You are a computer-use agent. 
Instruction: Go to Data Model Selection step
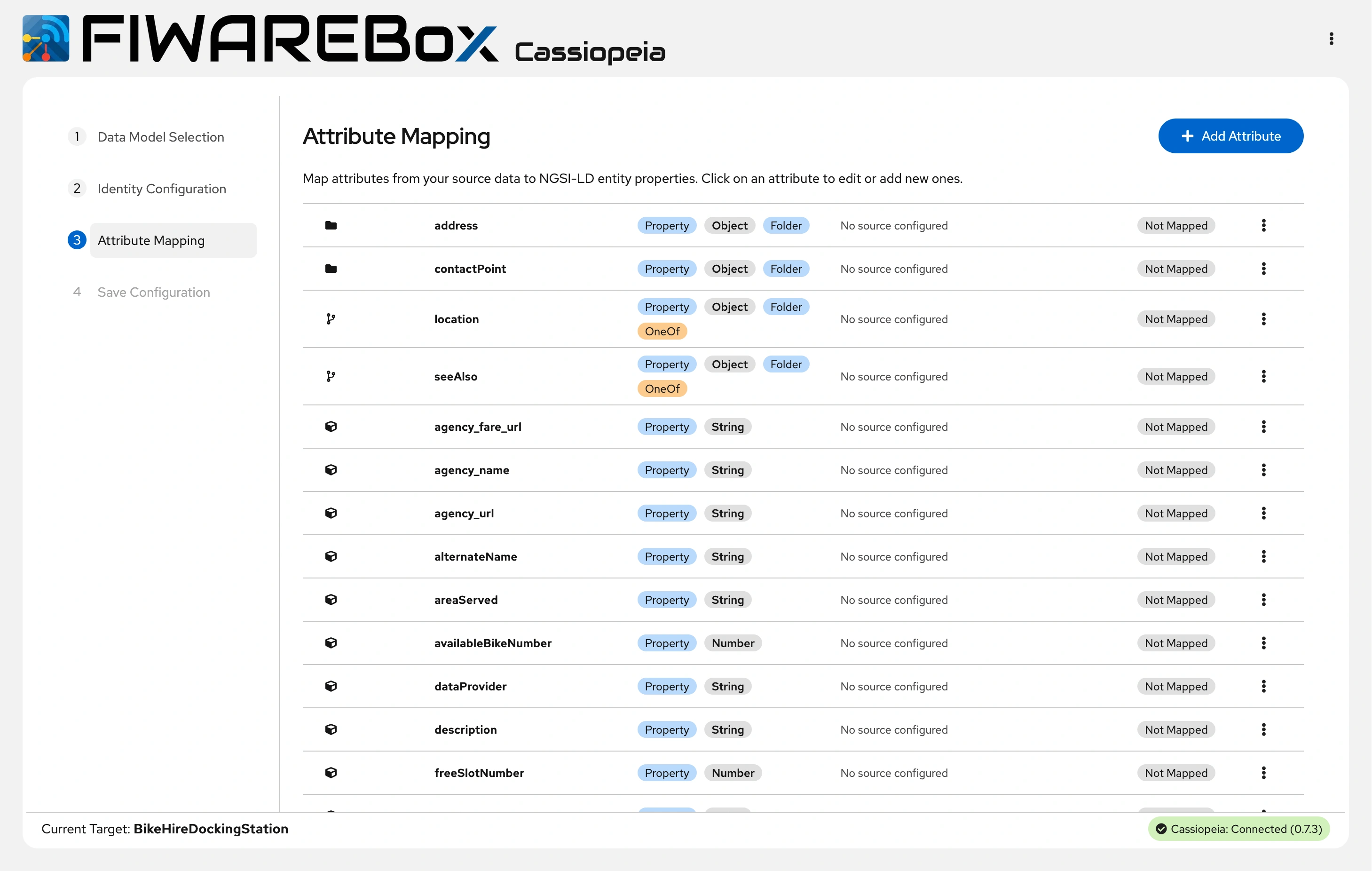click(x=161, y=137)
